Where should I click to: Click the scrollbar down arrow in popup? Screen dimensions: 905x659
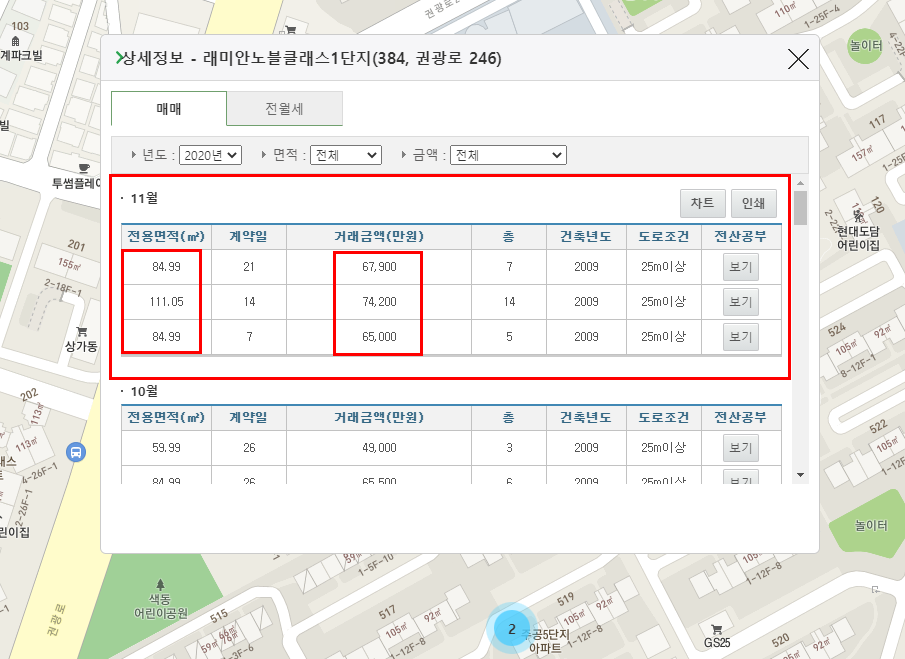click(800, 475)
